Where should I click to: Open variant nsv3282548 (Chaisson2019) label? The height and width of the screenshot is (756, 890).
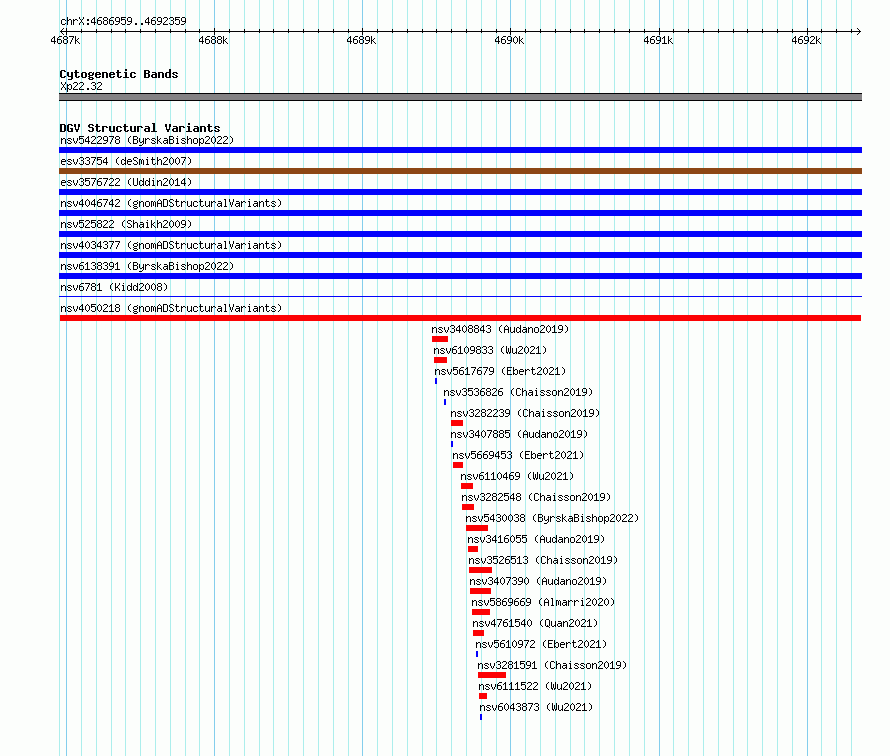536,497
